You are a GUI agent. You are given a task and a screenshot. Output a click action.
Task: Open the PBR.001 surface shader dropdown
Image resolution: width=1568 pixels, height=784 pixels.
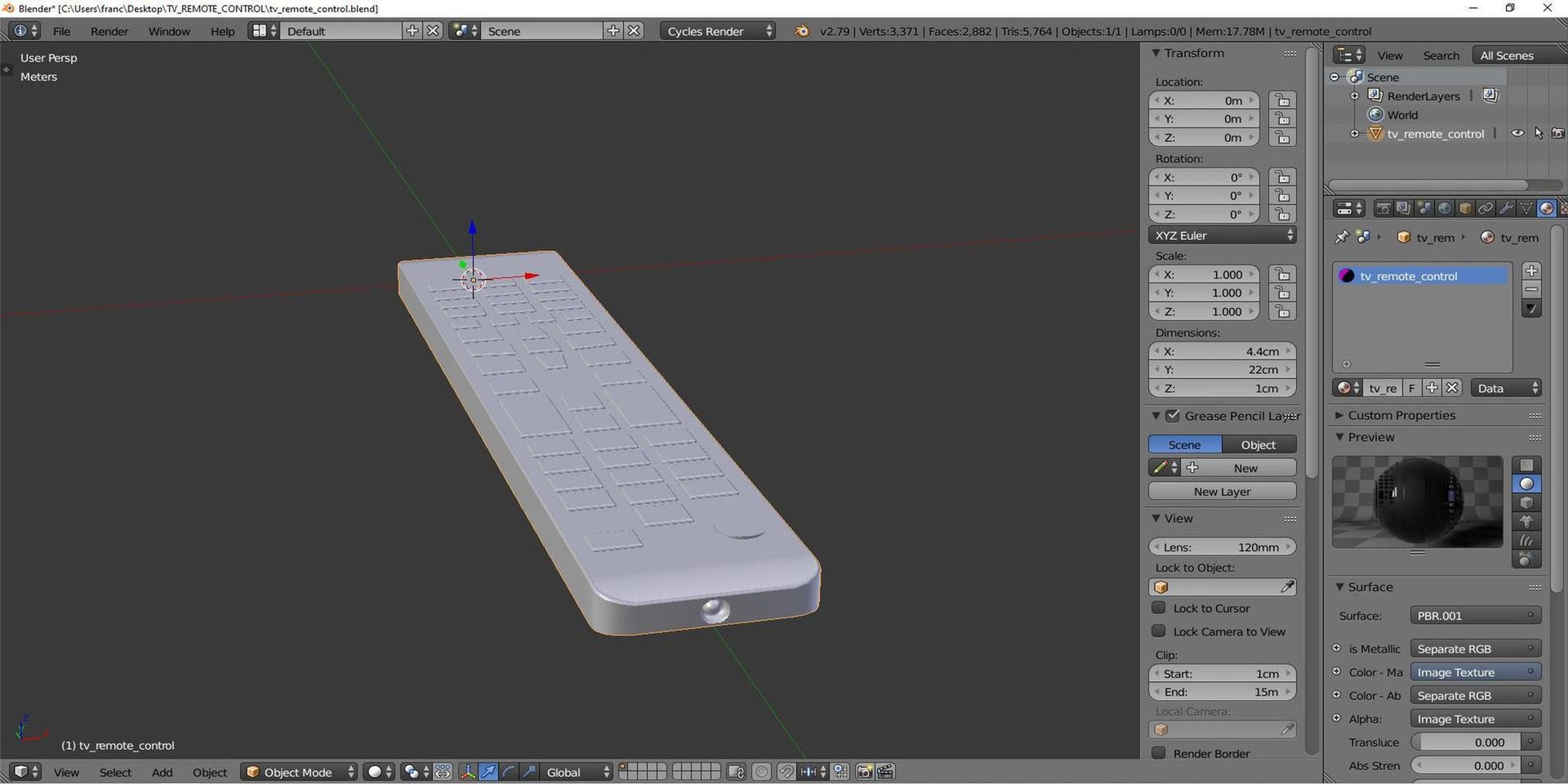1475,616
